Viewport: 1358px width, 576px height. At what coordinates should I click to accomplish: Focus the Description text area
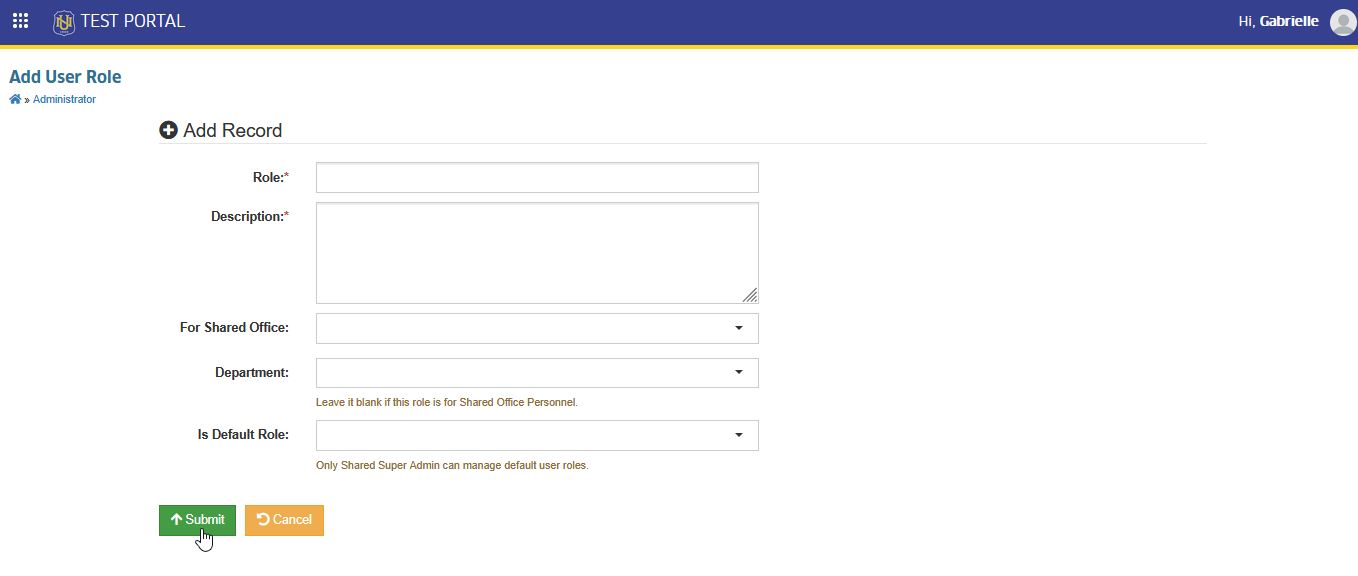click(x=537, y=253)
